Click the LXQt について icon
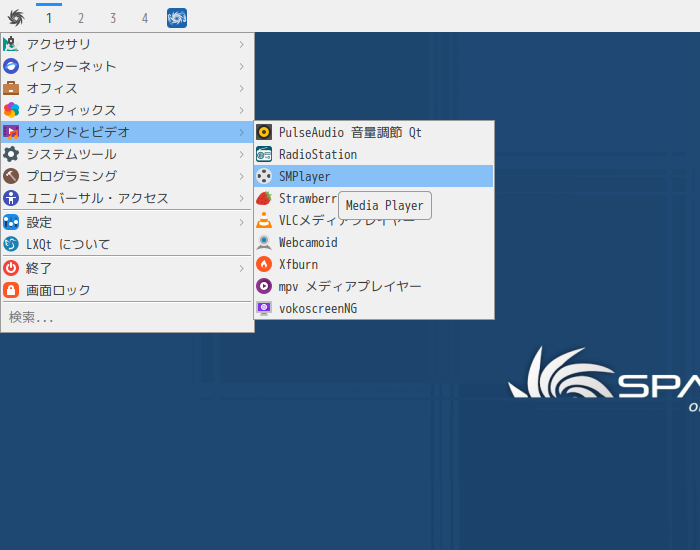Screen dimensions: 700x550 (11, 244)
